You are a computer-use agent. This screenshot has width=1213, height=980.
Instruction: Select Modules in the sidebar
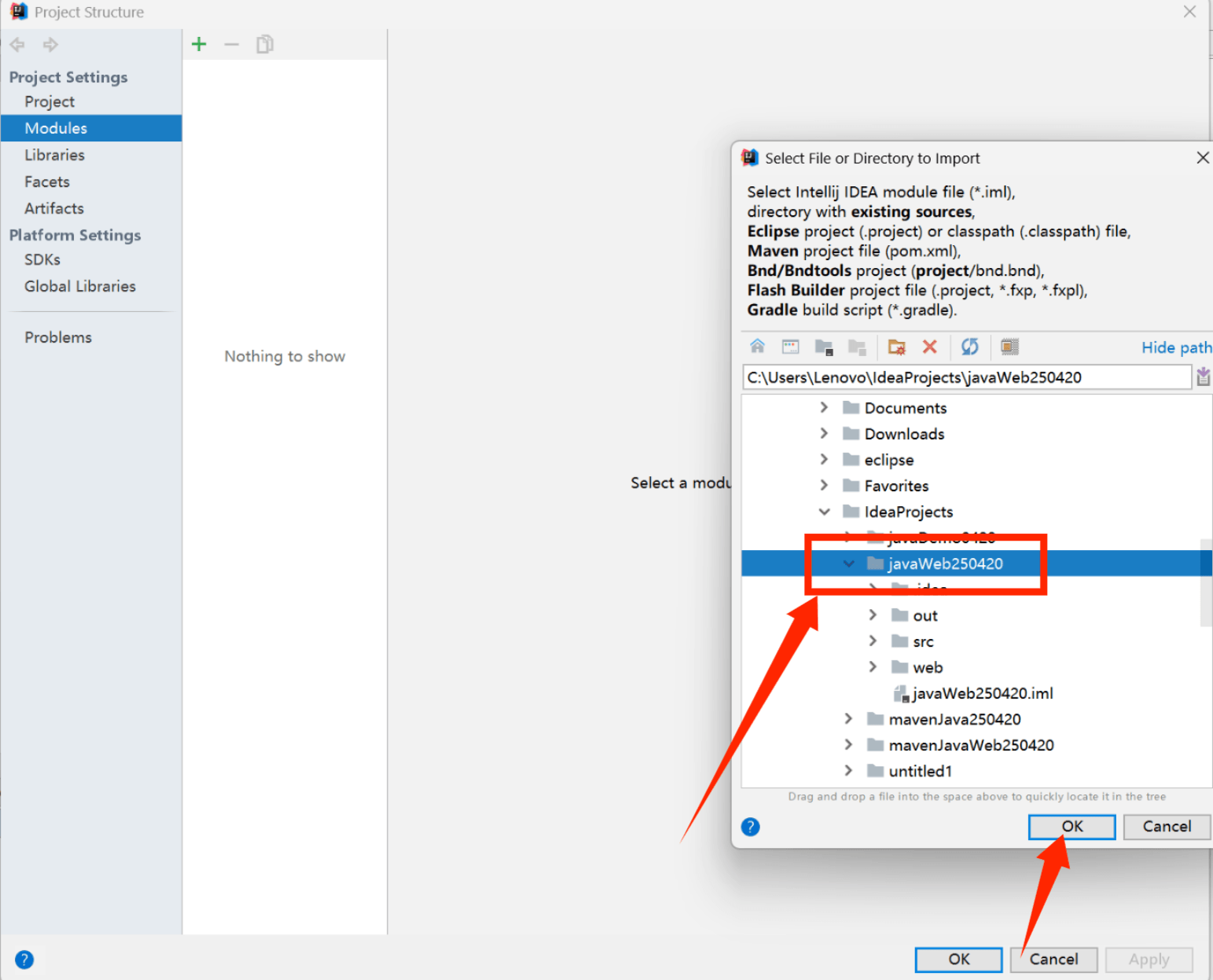coord(91,128)
